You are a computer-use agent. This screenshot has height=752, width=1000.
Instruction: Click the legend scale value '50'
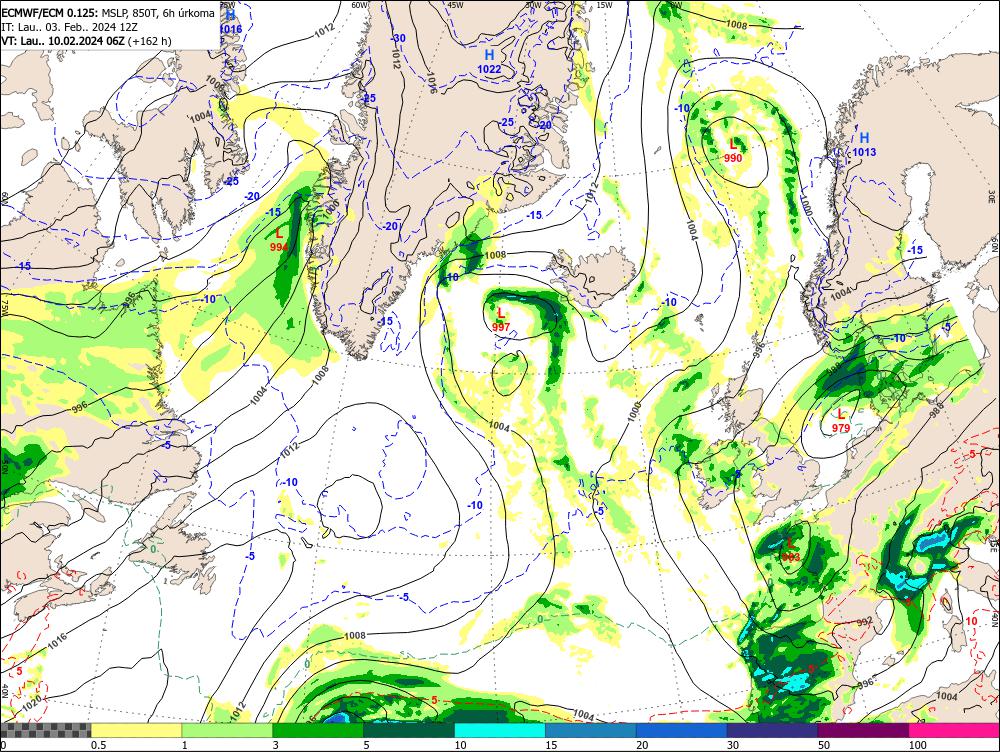(824, 745)
